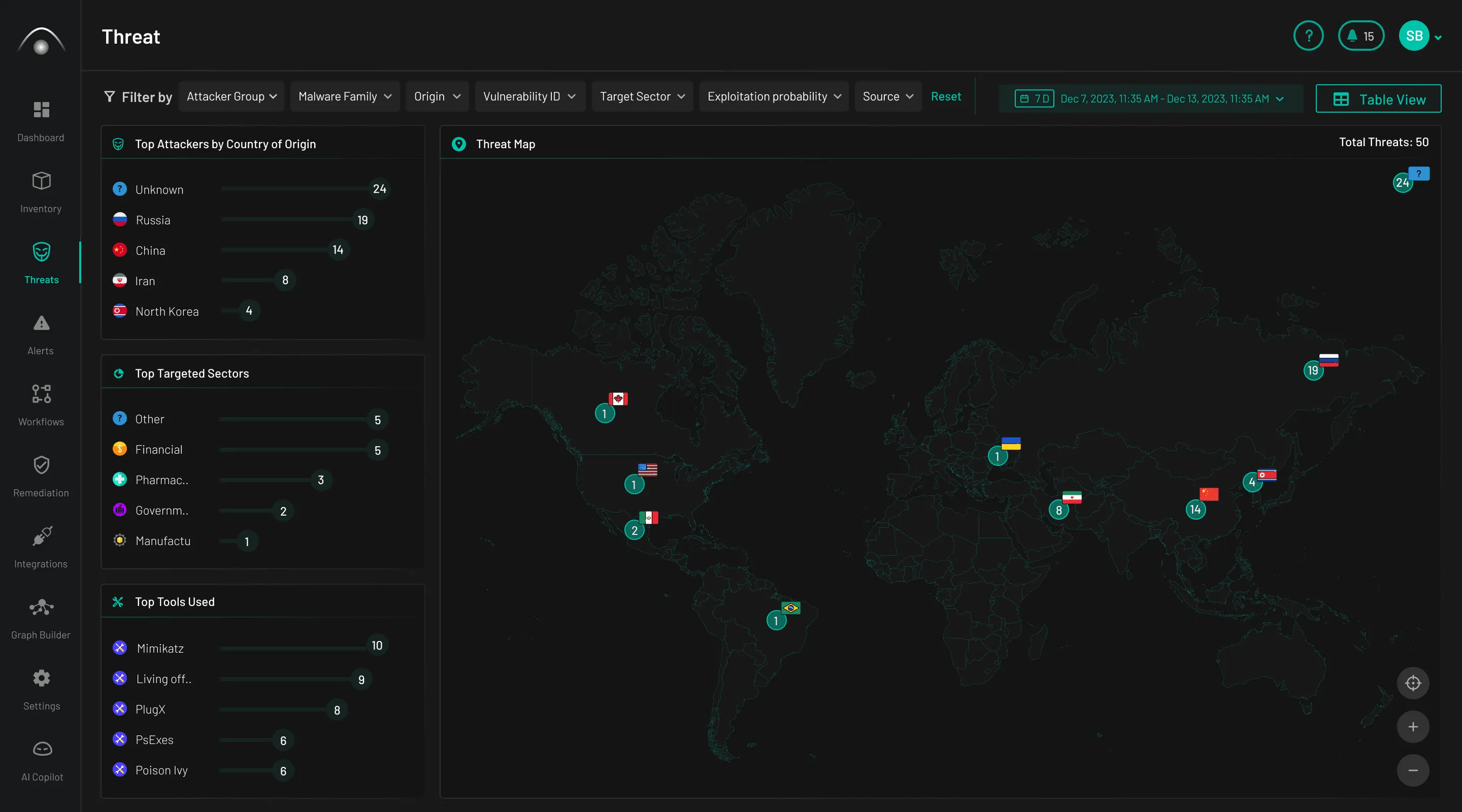This screenshot has height=812, width=1462.
Task: Expand the Attacker Group filter
Action: tap(231, 96)
